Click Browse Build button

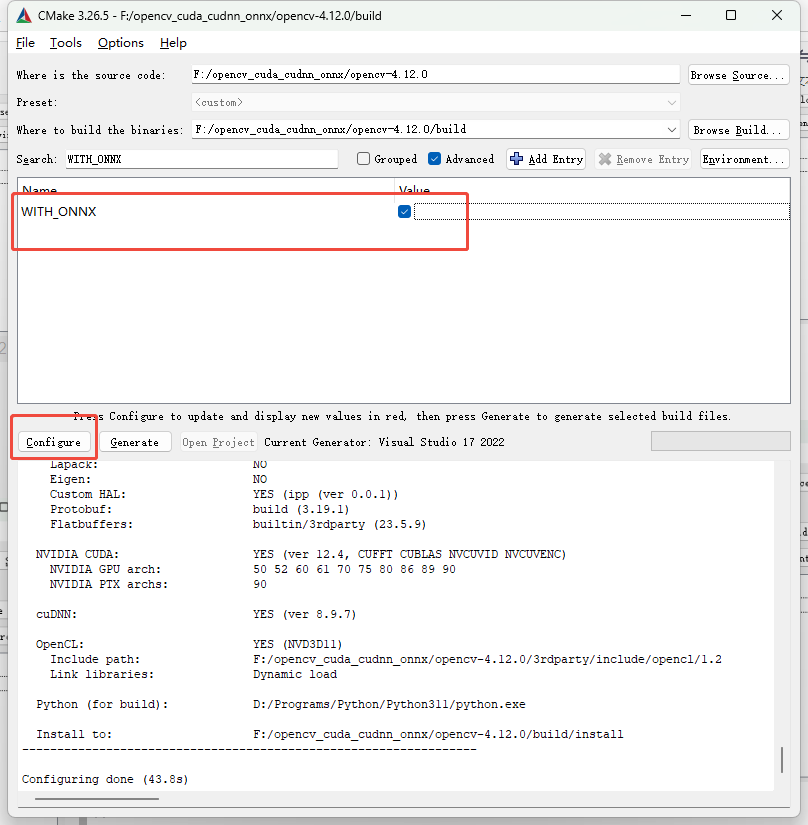738,130
